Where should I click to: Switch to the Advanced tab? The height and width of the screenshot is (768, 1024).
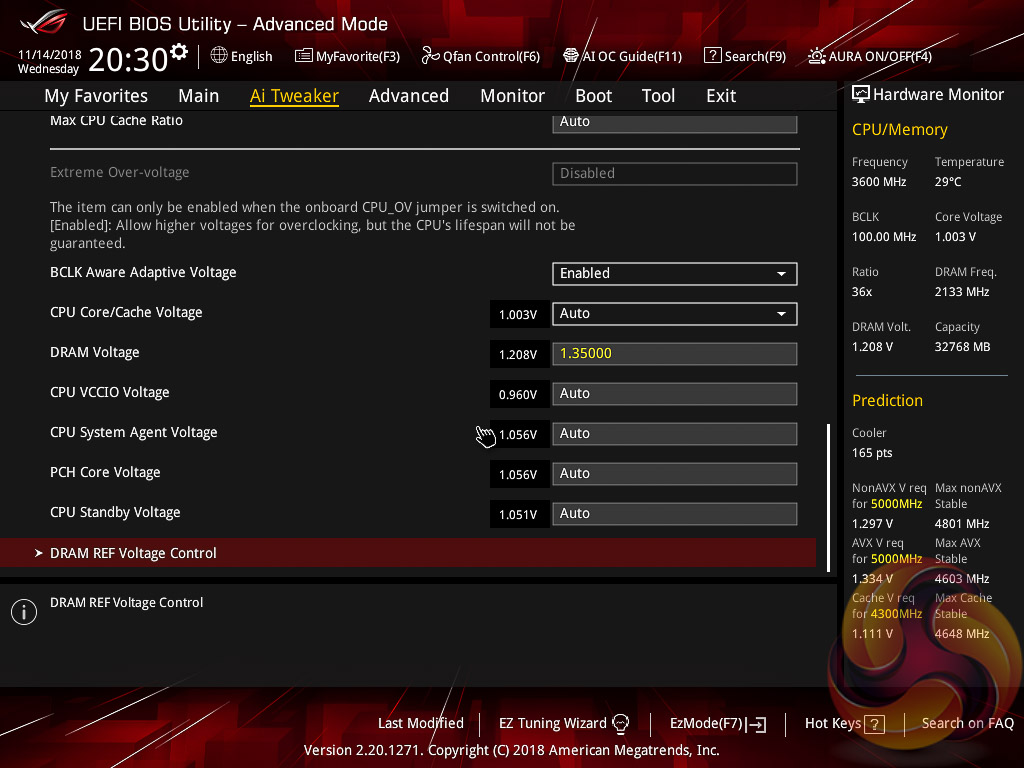pyautogui.click(x=408, y=96)
